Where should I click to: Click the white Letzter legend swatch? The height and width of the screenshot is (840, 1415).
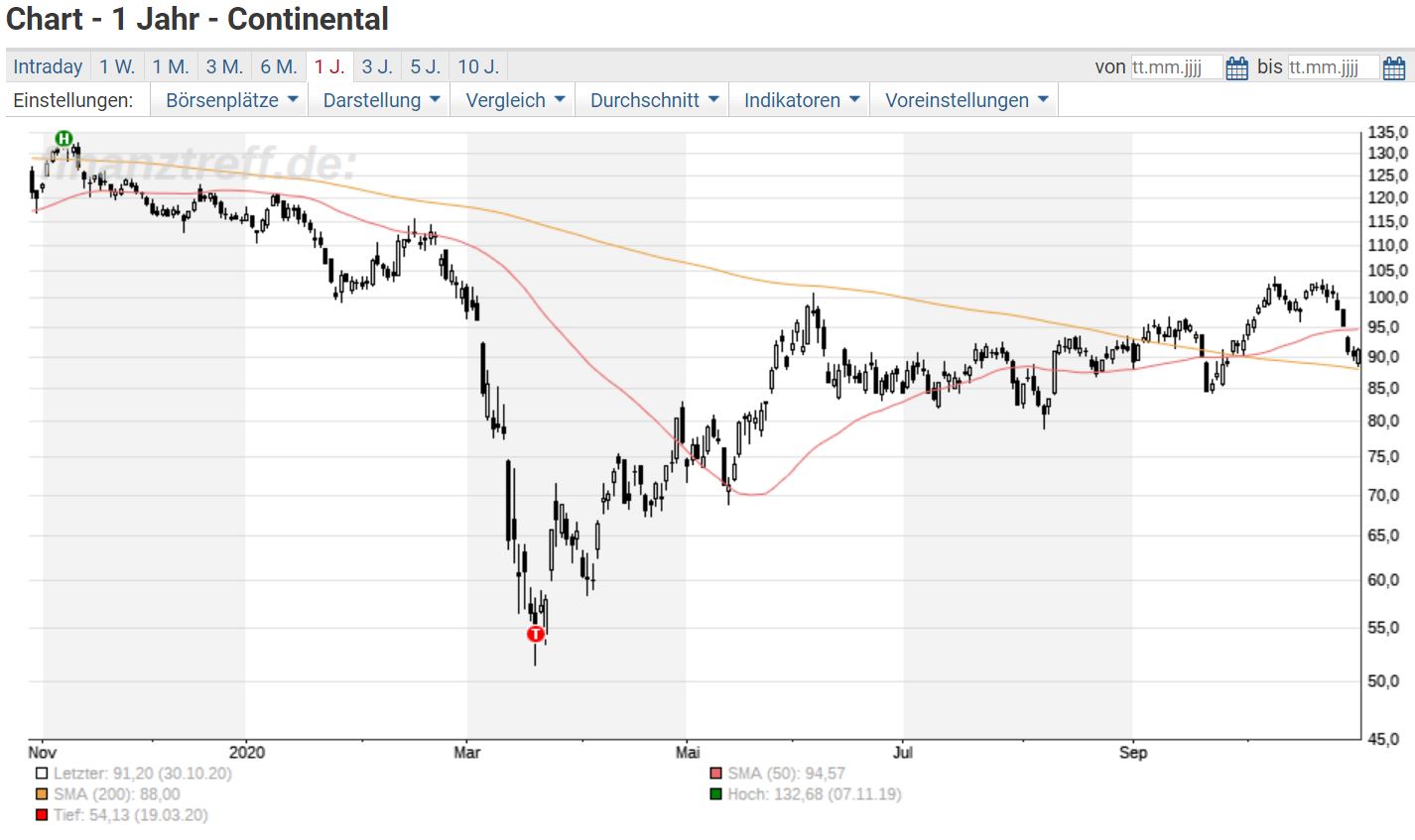click(x=41, y=774)
